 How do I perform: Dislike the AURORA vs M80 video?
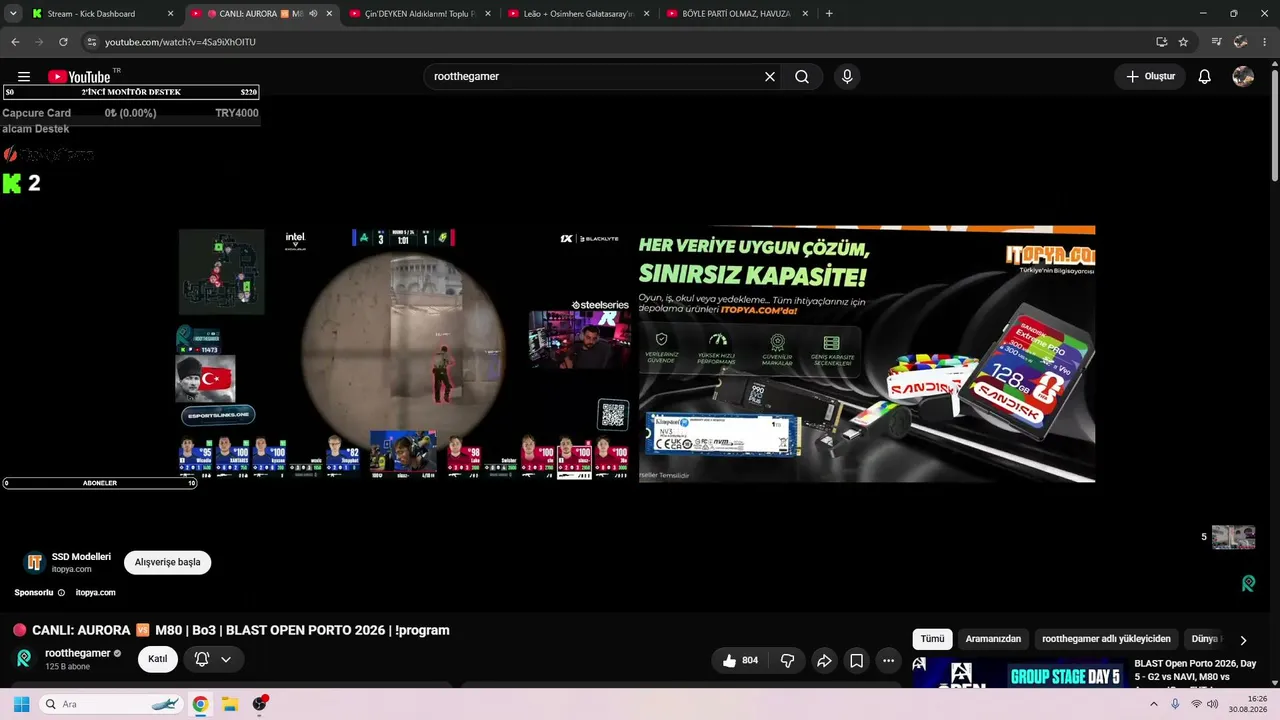pos(787,660)
